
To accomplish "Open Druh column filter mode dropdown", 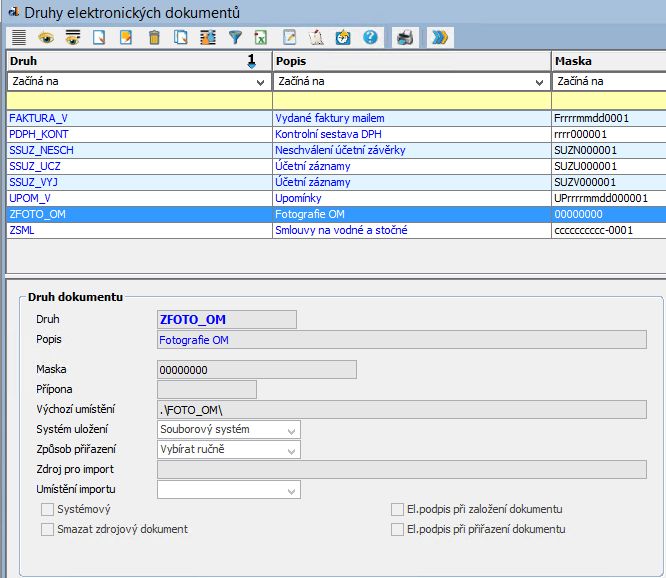I will (261, 82).
